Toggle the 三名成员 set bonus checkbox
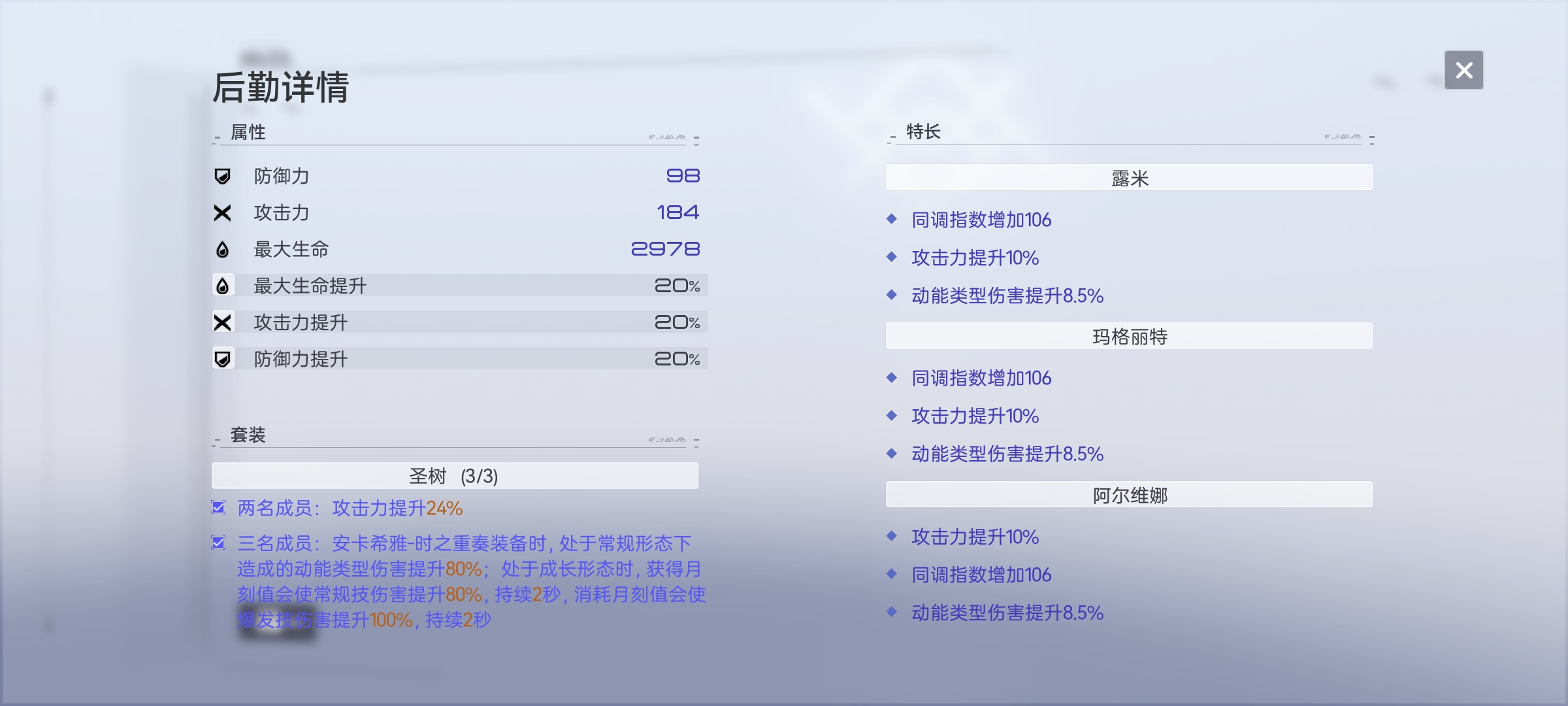 pos(219,543)
